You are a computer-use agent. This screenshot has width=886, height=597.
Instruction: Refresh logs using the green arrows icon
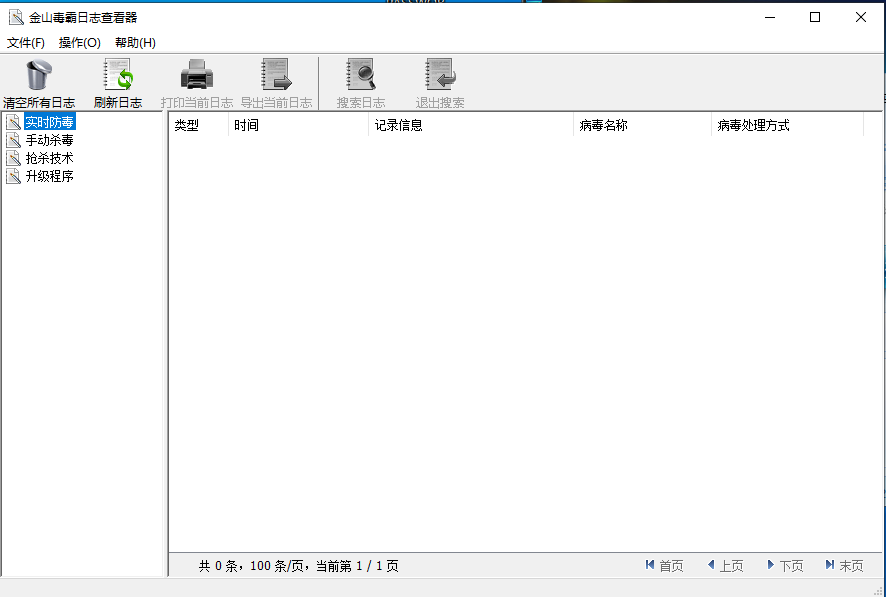(118, 76)
